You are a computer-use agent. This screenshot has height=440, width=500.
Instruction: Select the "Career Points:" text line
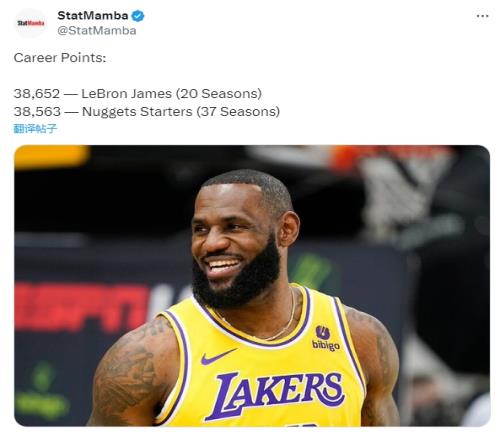(60, 58)
